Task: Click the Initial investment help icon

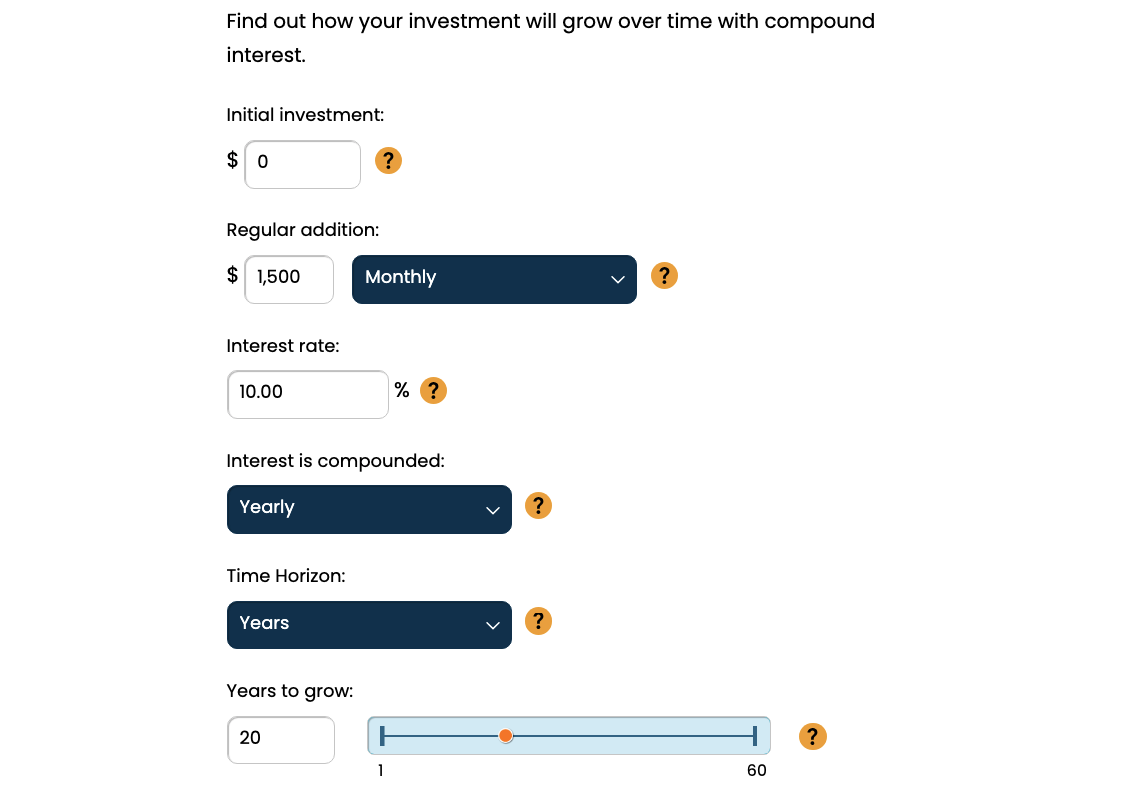Action: click(388, 161)
